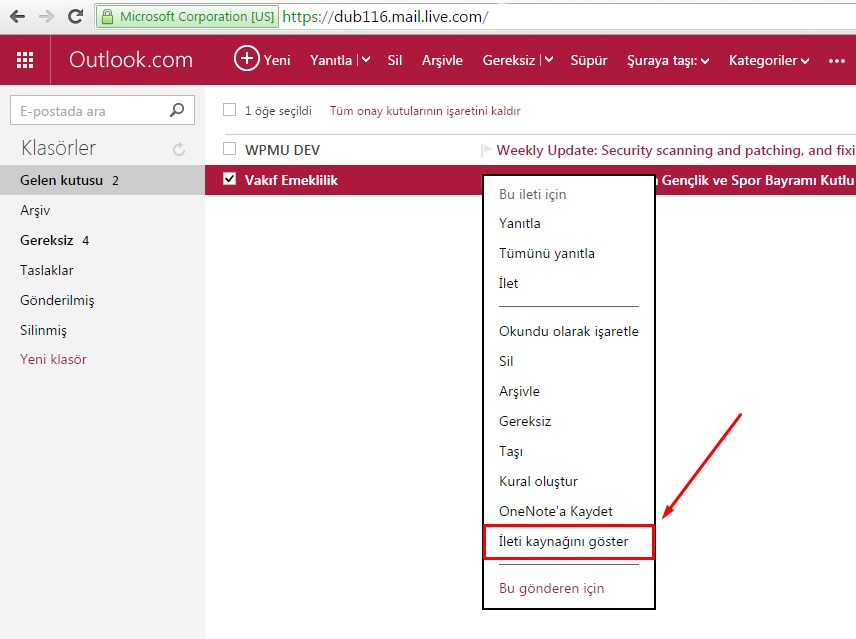Toggle the select-all checkbox above the list
Screen dimensions: 856x639
tap(230, 111)
